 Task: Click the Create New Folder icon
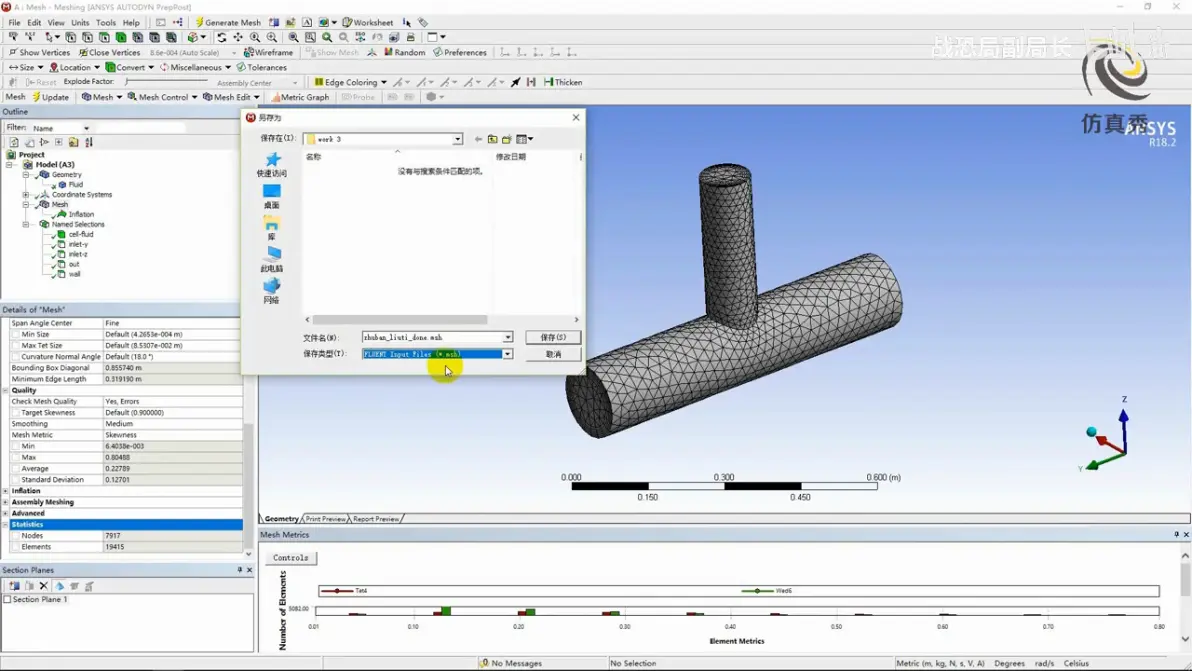pyautogui.click(x=507, y=139)
